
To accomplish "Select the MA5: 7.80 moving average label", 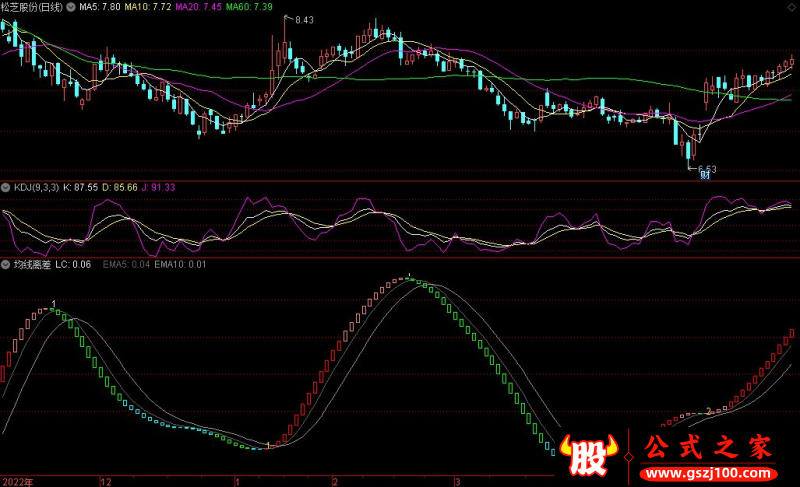I will point(98,7).
